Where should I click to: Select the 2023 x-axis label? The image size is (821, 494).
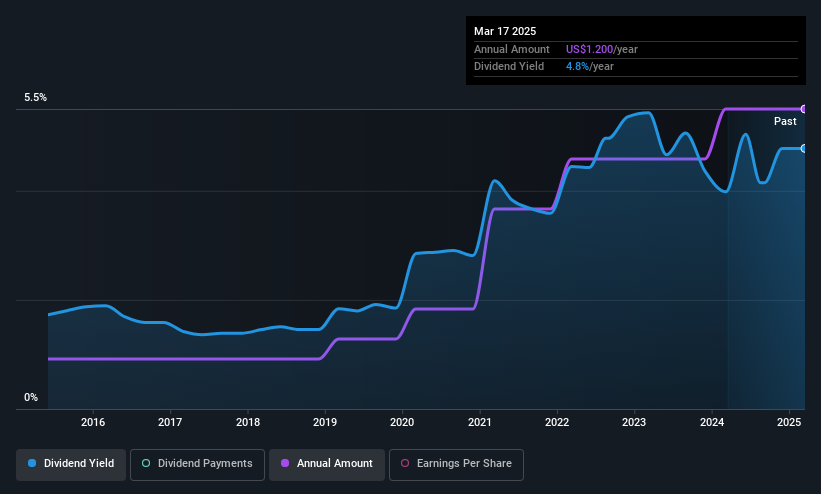(634, 422)
